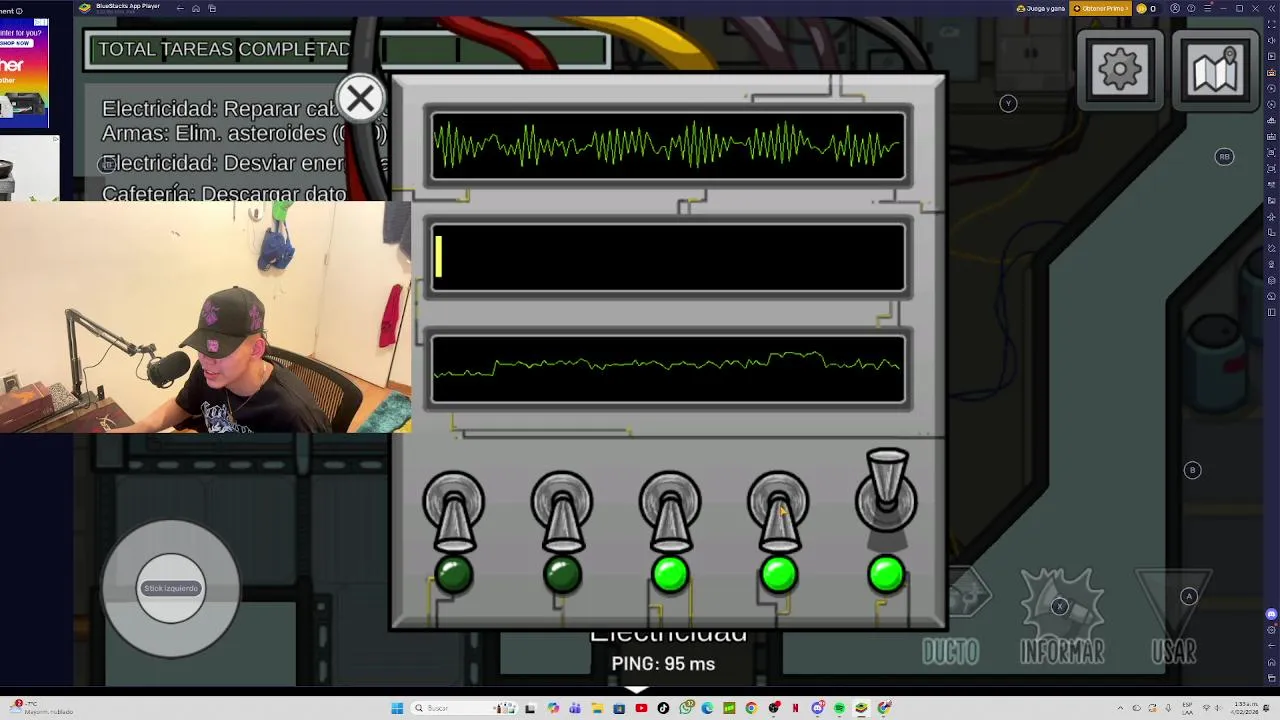
Task: Tap the USAR action button
Action: [1174, 618]
